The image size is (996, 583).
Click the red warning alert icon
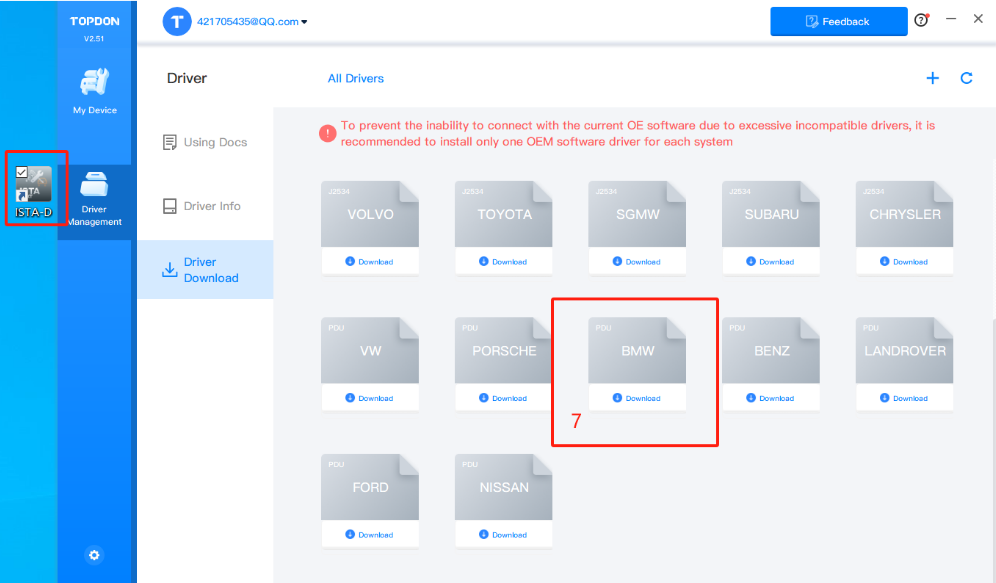coord(327,133)
